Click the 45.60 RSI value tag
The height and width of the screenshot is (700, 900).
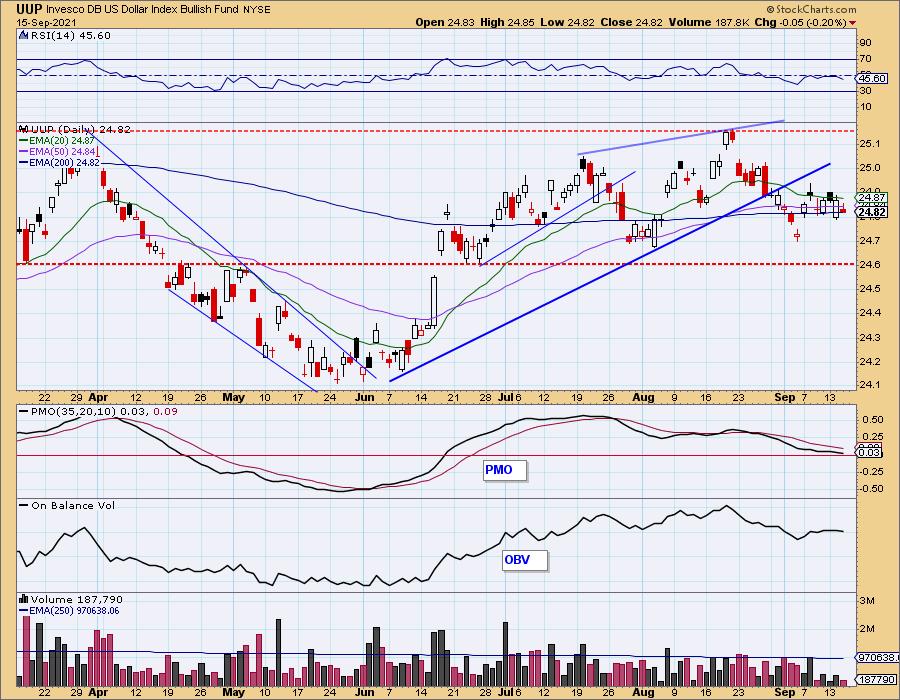(872, 78)
